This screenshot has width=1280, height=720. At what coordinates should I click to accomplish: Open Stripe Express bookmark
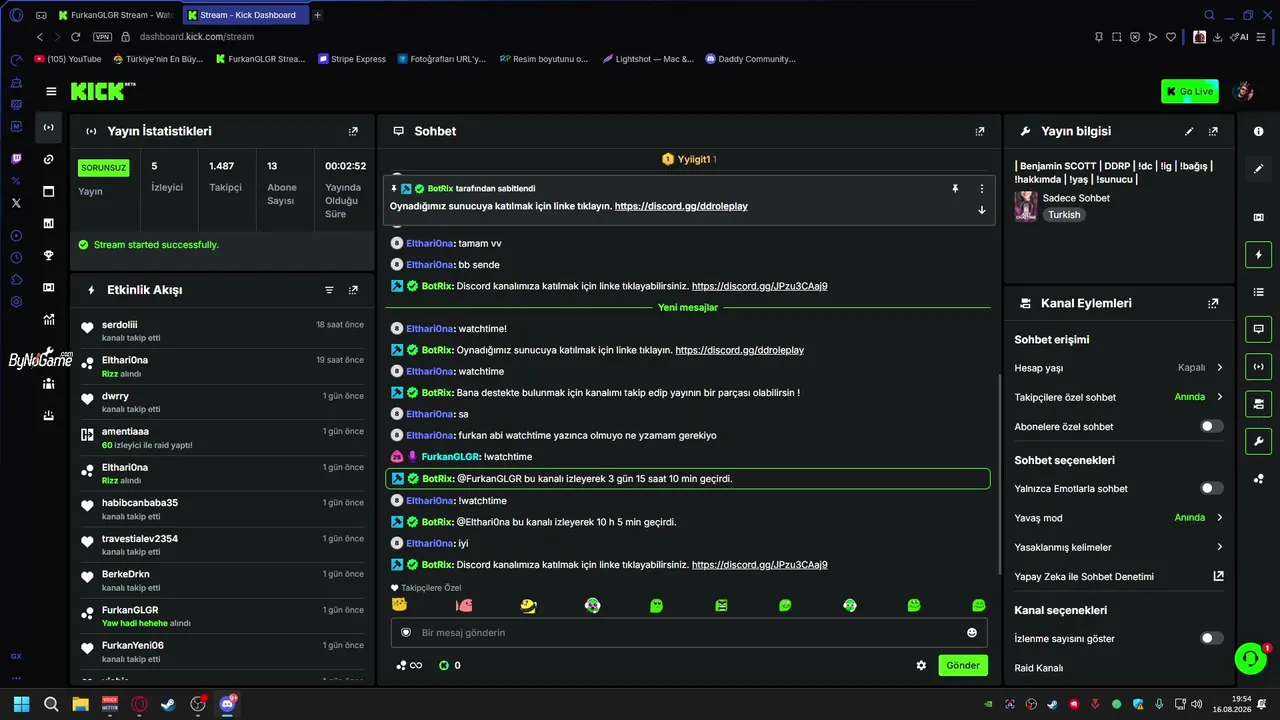352,59
